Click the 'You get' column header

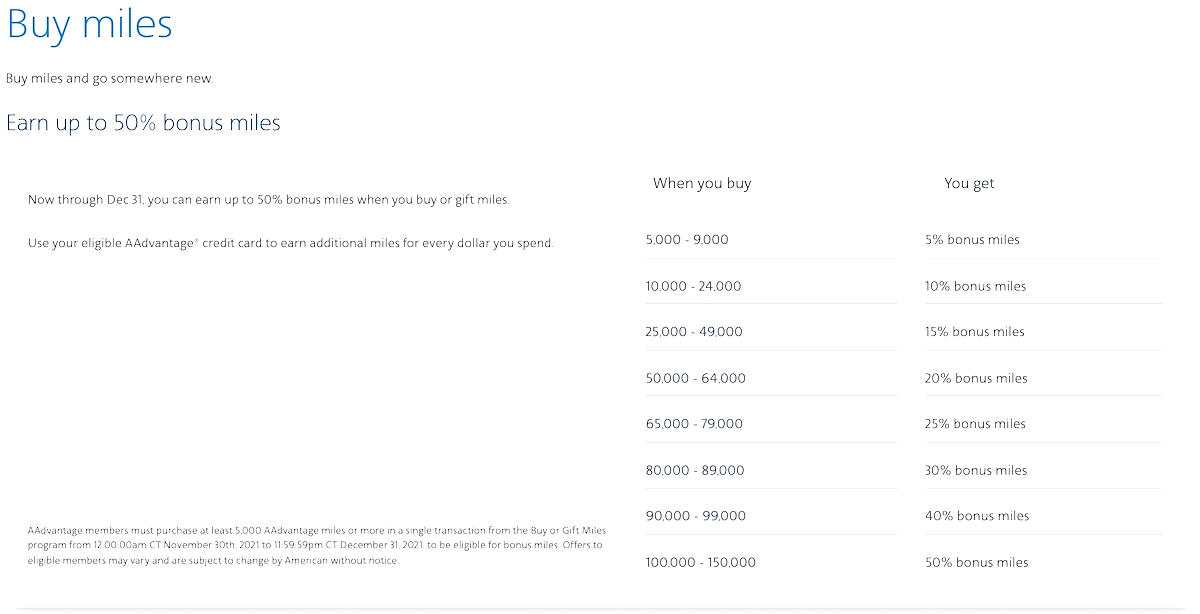[x=969, y=183]
